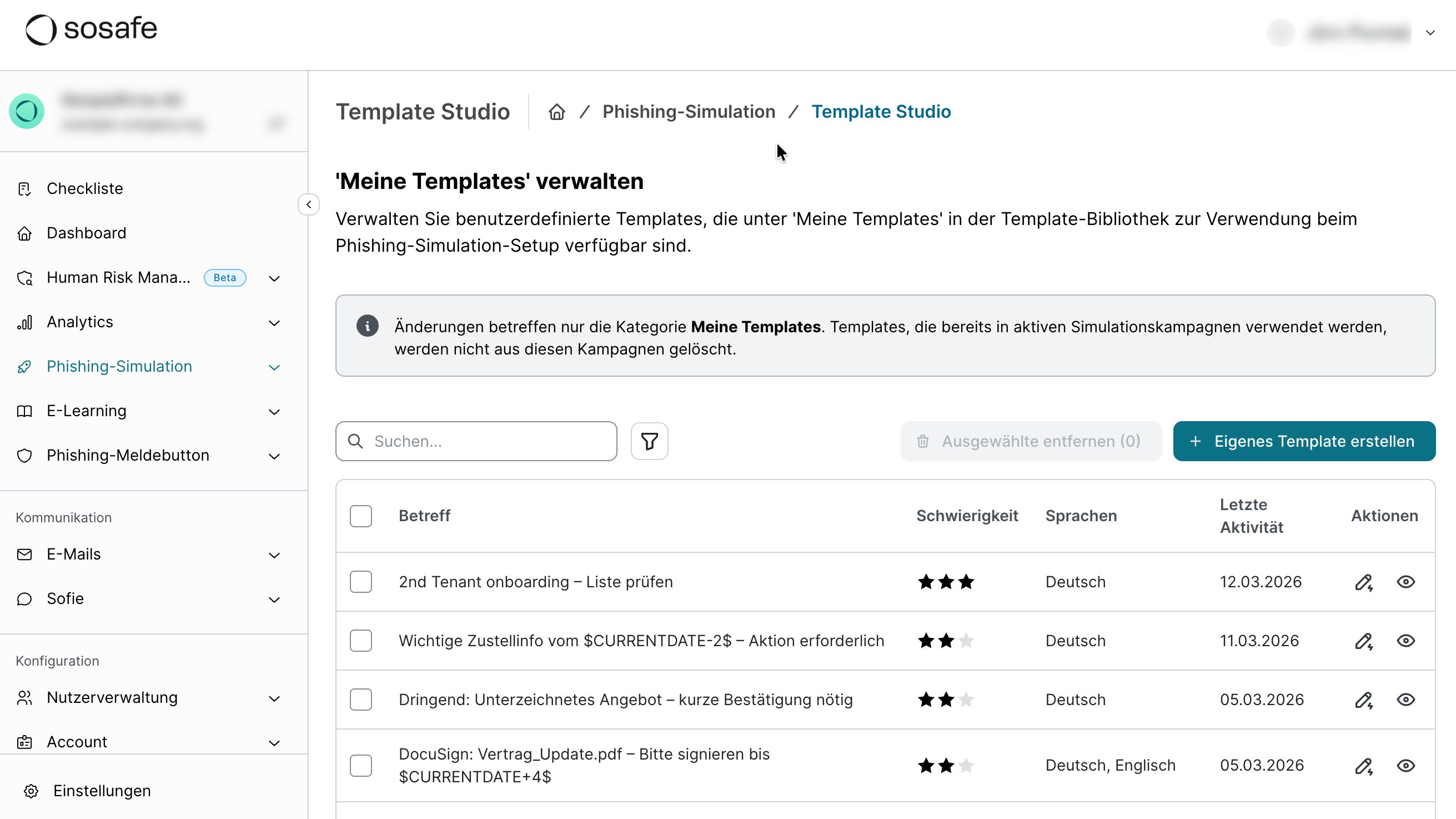The image size is (1456, 819).
Task: Preview the Wichtige Zustellinfo template
Action: (x=1405, y=641)
